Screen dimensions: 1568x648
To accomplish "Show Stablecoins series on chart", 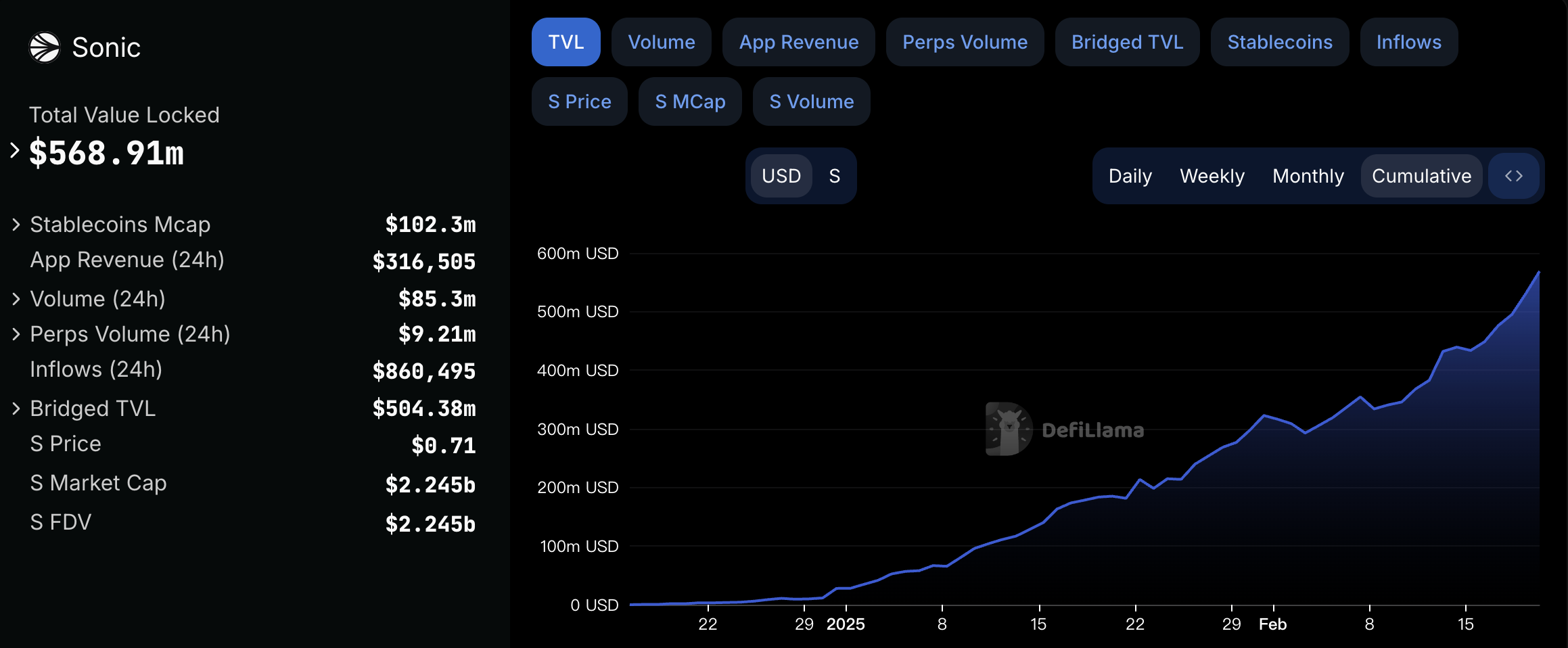I will (x=1279, y=42).
